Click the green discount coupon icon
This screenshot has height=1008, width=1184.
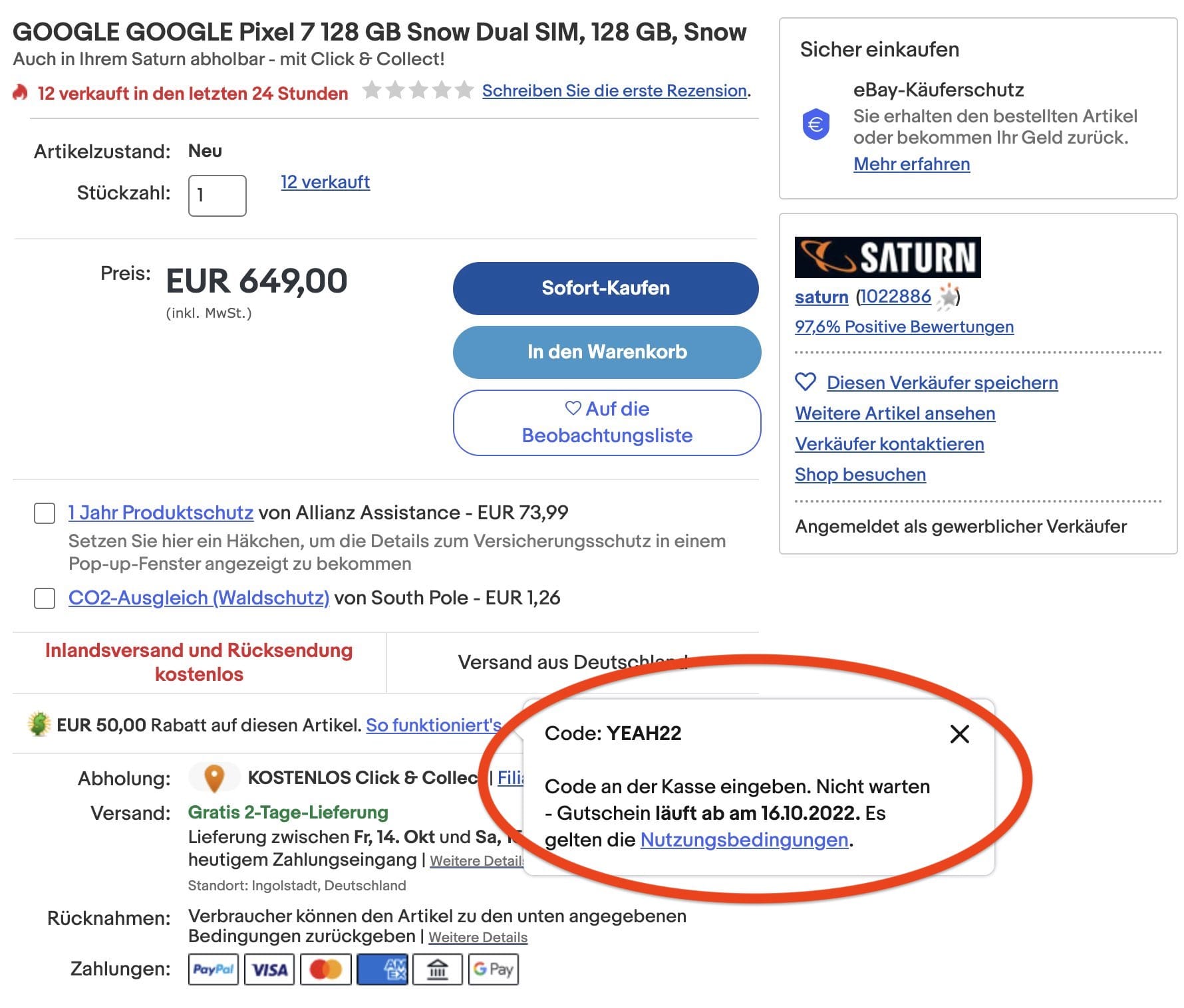[39, 724]
